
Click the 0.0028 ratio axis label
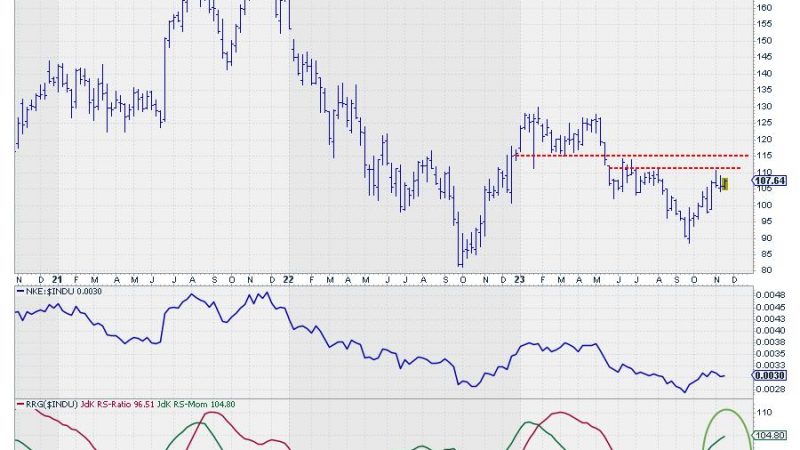click(x=770, y=389)
